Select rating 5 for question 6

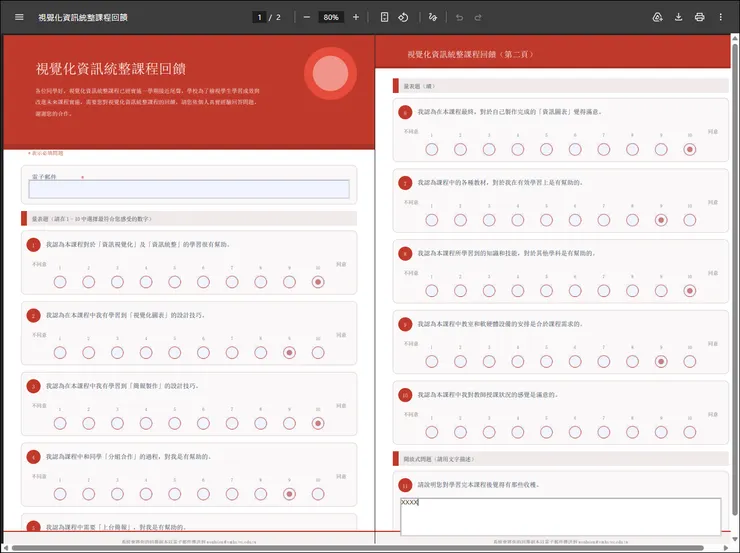click(x=547, y=150)
